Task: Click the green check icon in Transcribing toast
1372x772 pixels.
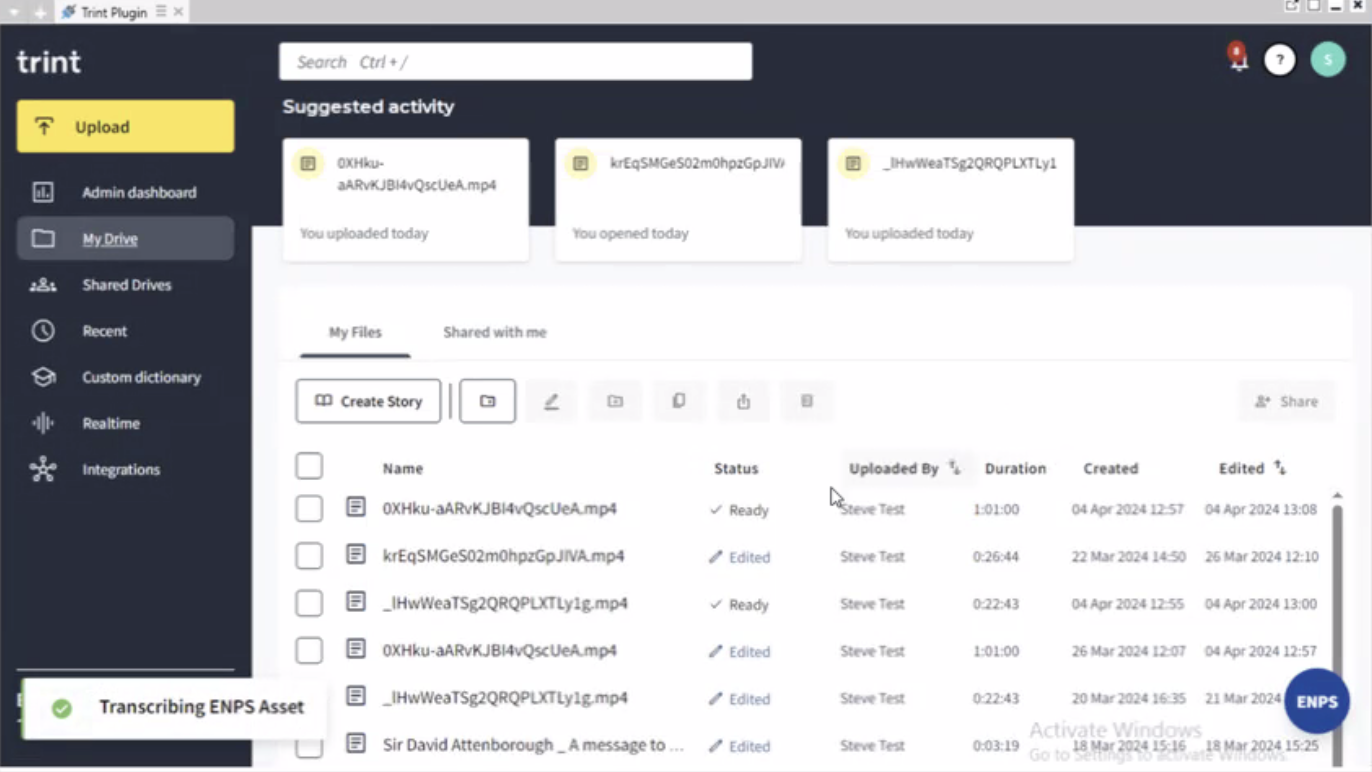Action: click(x=62, y=708)
